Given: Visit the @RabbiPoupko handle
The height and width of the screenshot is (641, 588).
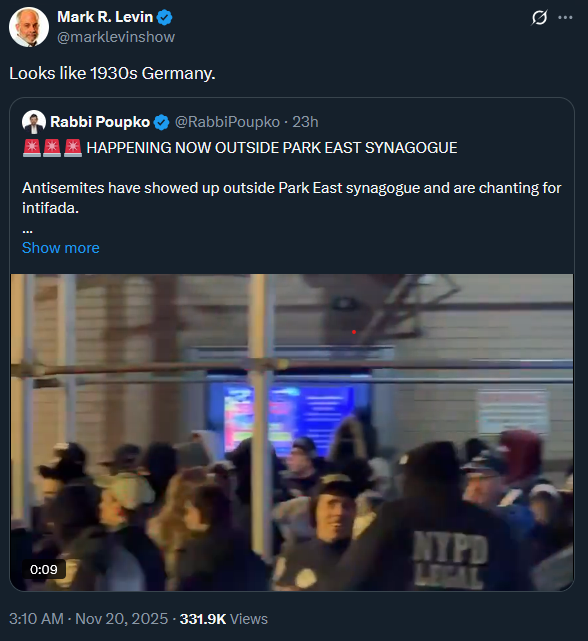Looking at the screenshot, I should (x=227, y=122).
